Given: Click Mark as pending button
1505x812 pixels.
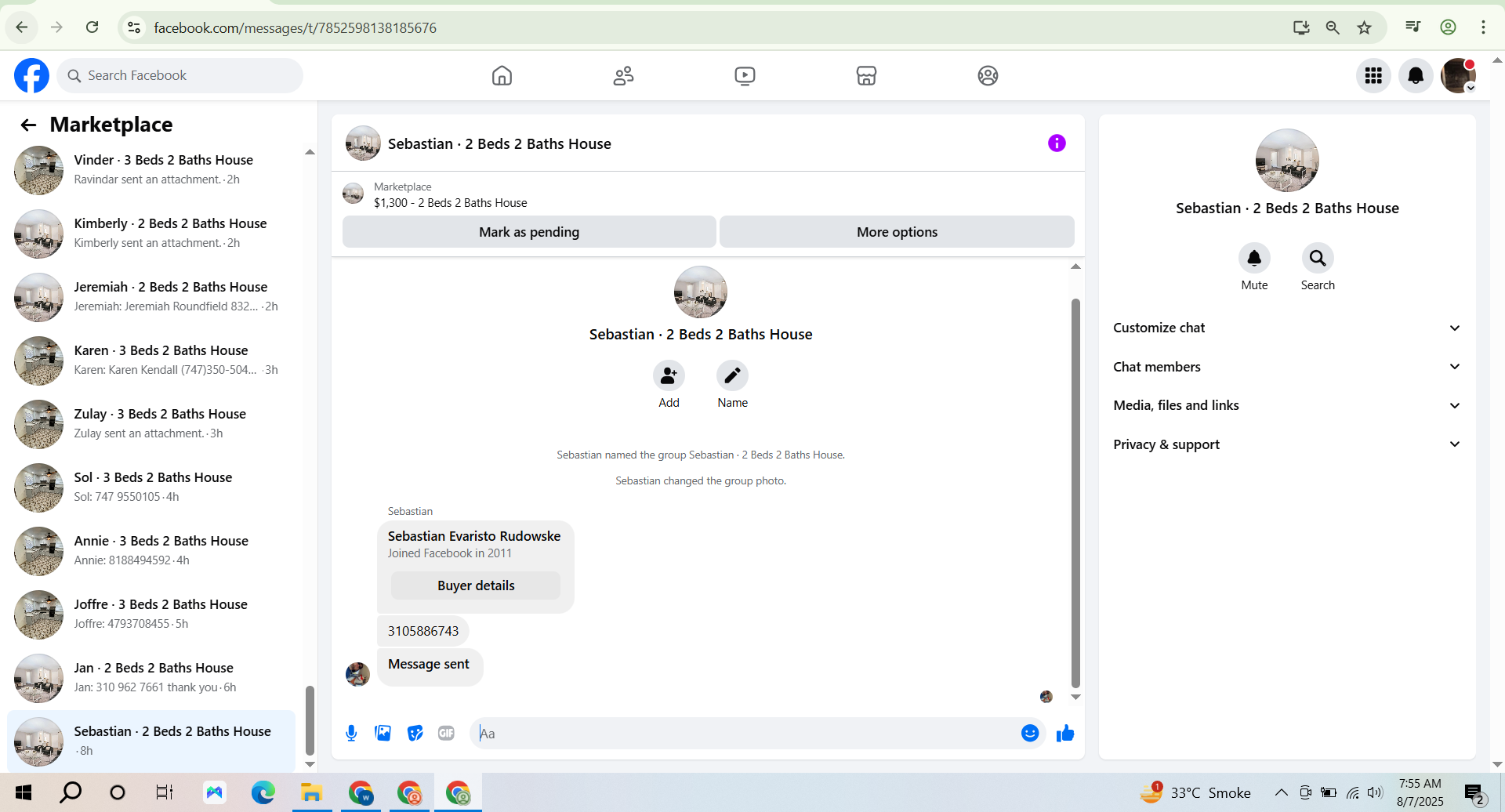Looking at the screenshot, I should coord(529,232).
